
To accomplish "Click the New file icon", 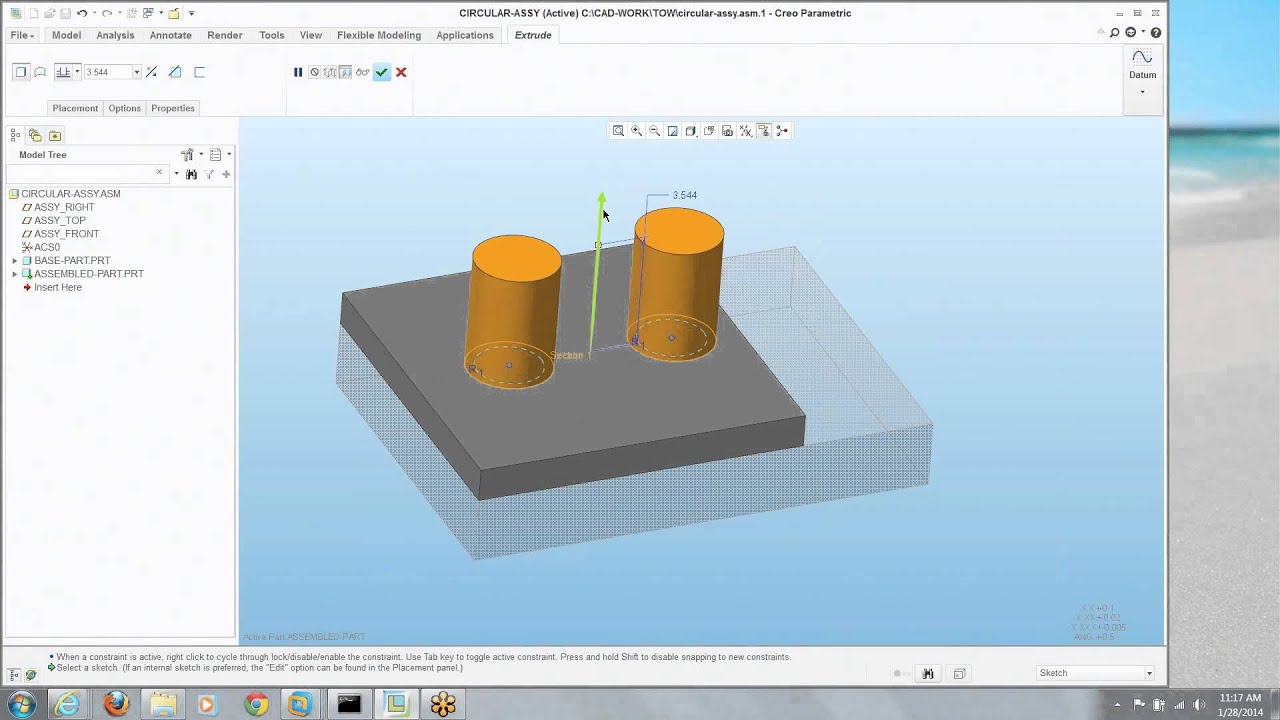I will (x=33, y=13).
